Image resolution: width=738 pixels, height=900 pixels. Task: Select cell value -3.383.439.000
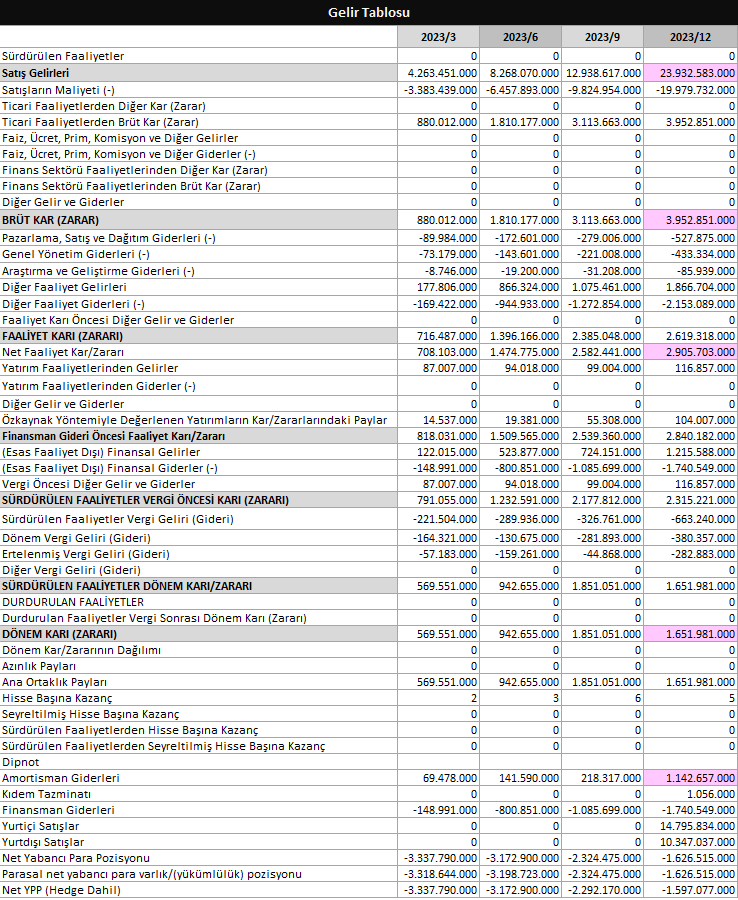coord(438,90)
